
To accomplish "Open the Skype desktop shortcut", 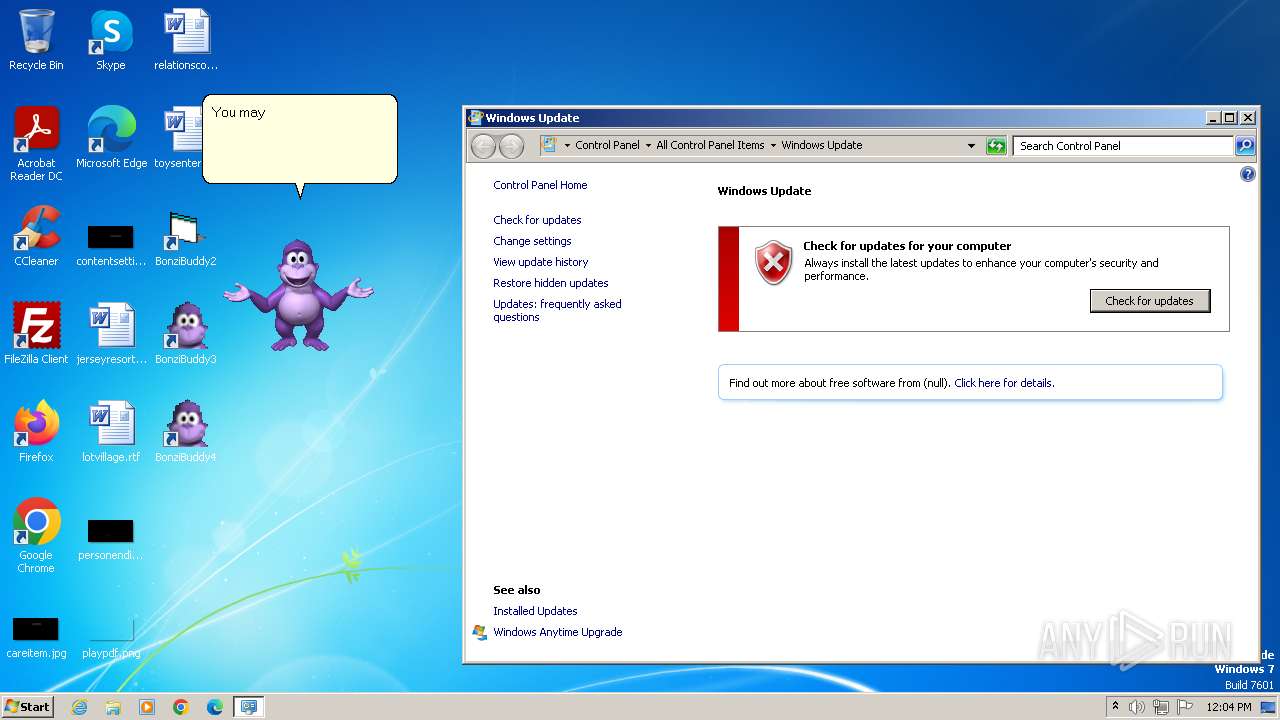I will [x=111, y=40].
